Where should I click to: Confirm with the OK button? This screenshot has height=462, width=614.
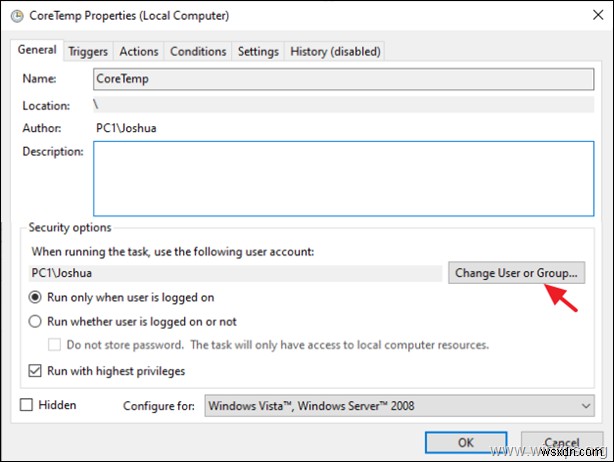[466, 442]
